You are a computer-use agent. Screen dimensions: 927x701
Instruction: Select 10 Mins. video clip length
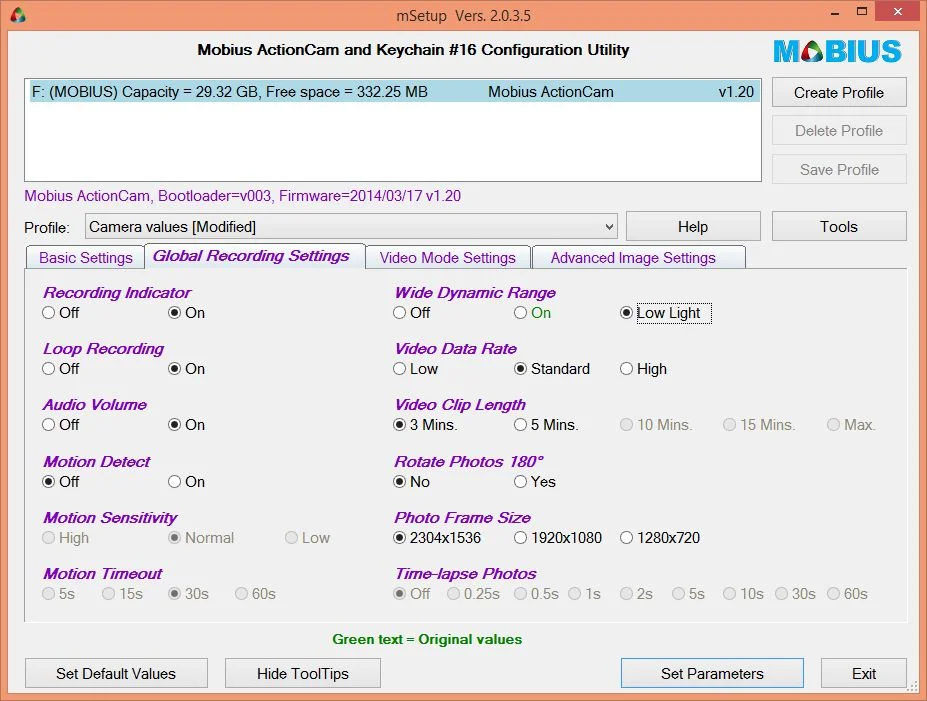pyautogui.click(x=656, y=425)
